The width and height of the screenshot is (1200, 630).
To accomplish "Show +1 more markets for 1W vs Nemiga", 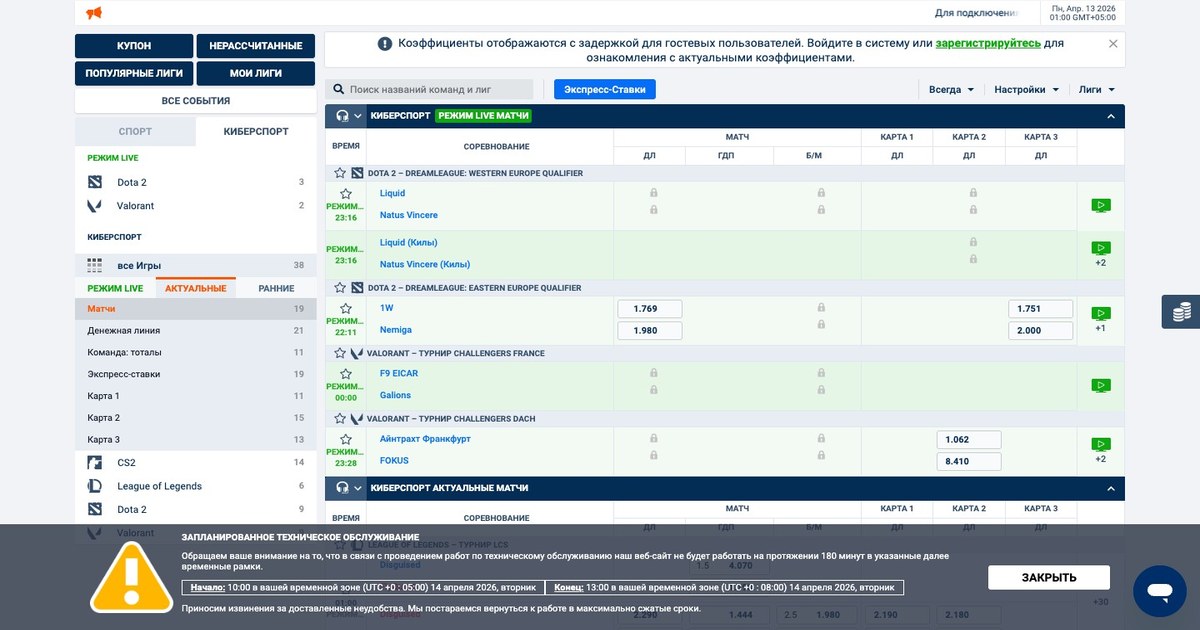I will [1100, 328].
